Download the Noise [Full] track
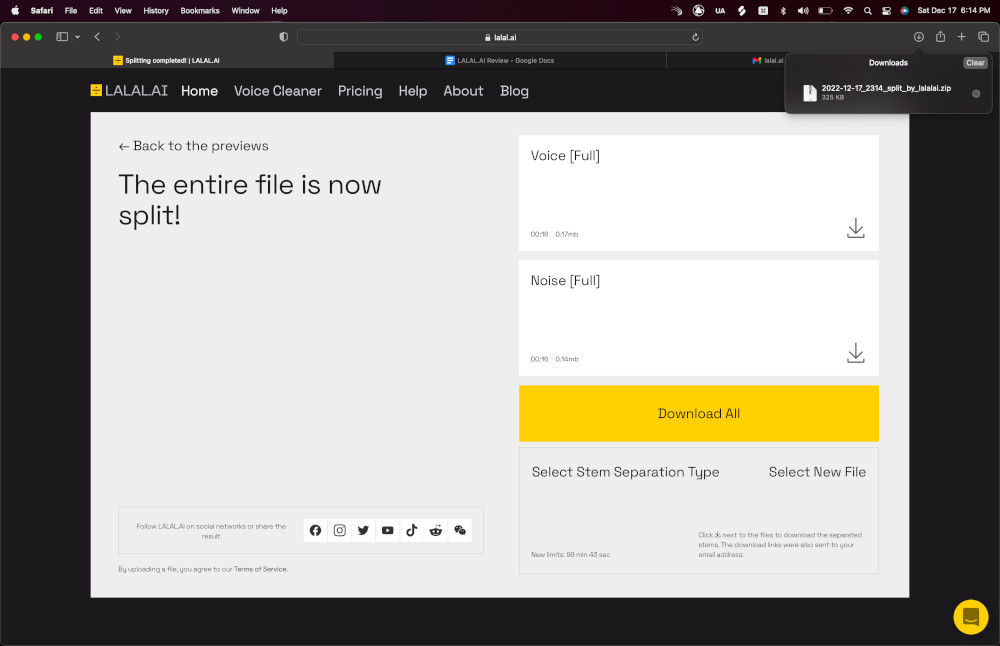The width and height of the screenshot is (1000, 646). pyautogui.click(x=855, y=353)
